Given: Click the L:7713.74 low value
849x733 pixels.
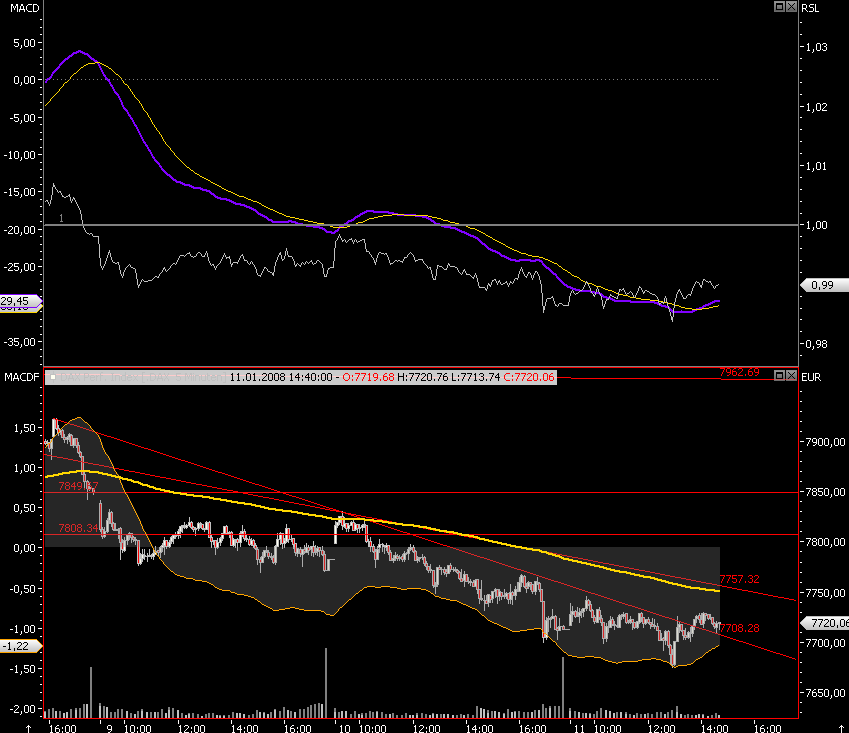Looking at the screenshot, I should (474, 377).
